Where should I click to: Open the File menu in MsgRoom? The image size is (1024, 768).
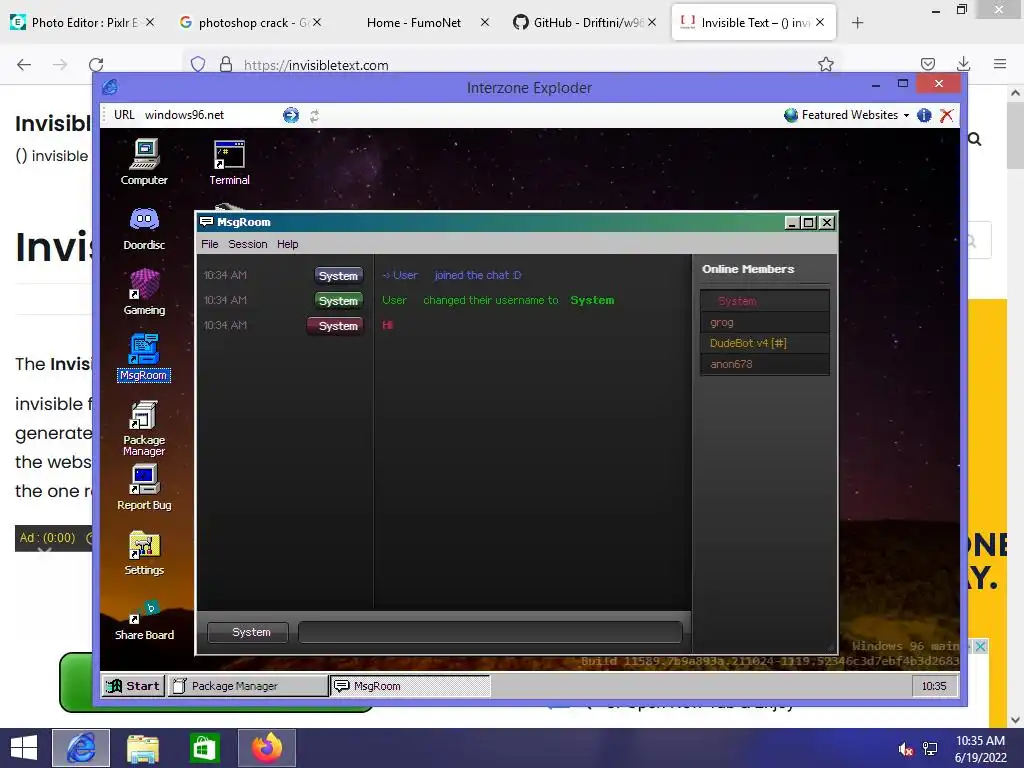(210, 244)
